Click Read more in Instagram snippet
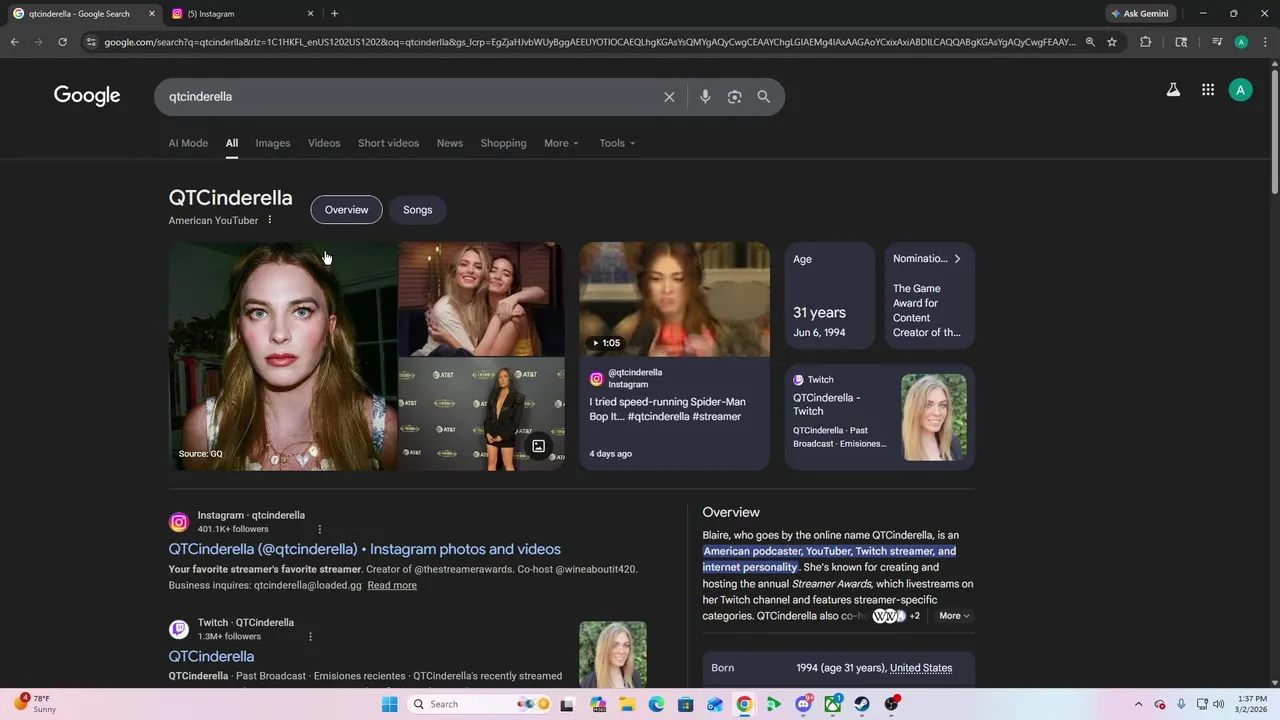 392,585
